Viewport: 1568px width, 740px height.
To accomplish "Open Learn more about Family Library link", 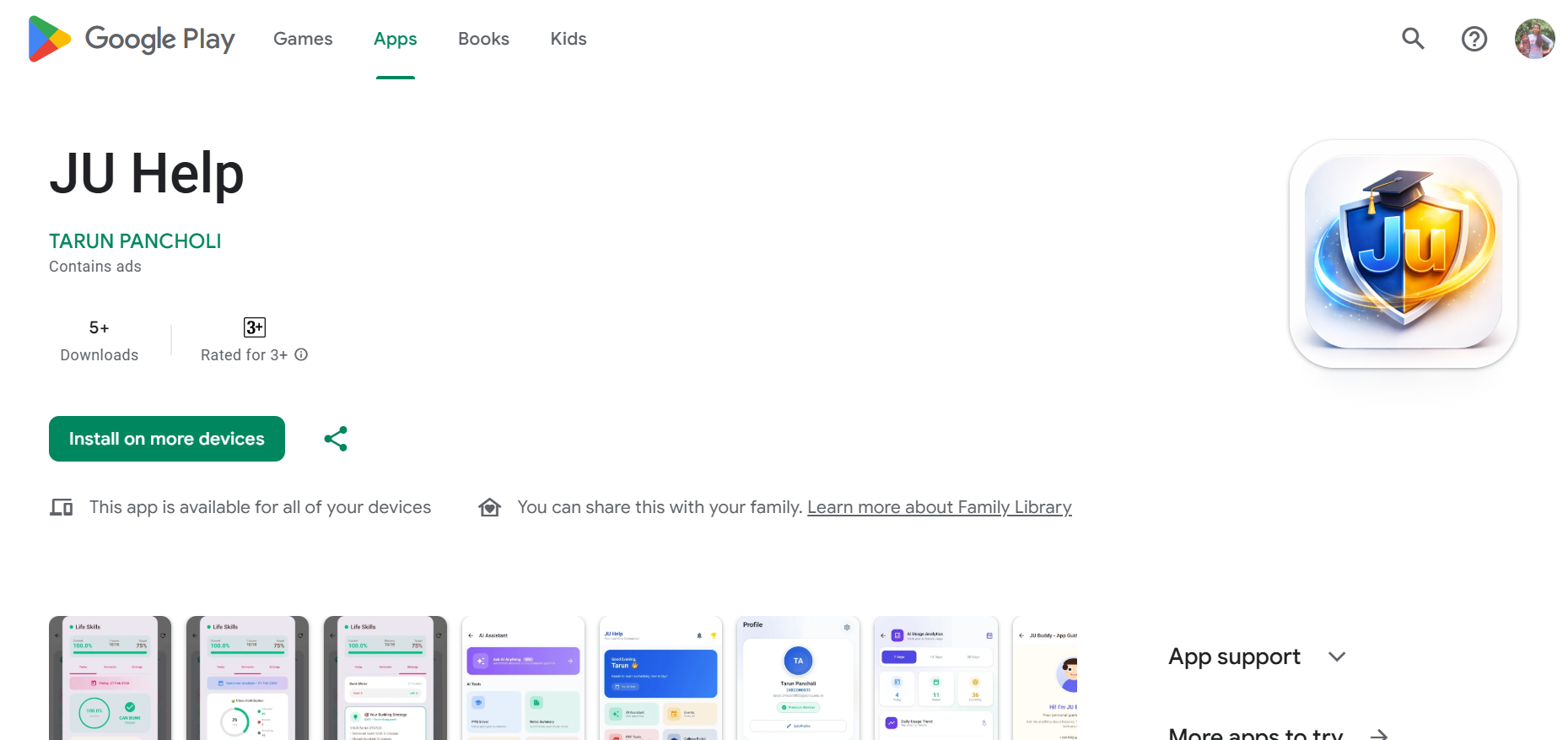I will (x=939, y=507).
